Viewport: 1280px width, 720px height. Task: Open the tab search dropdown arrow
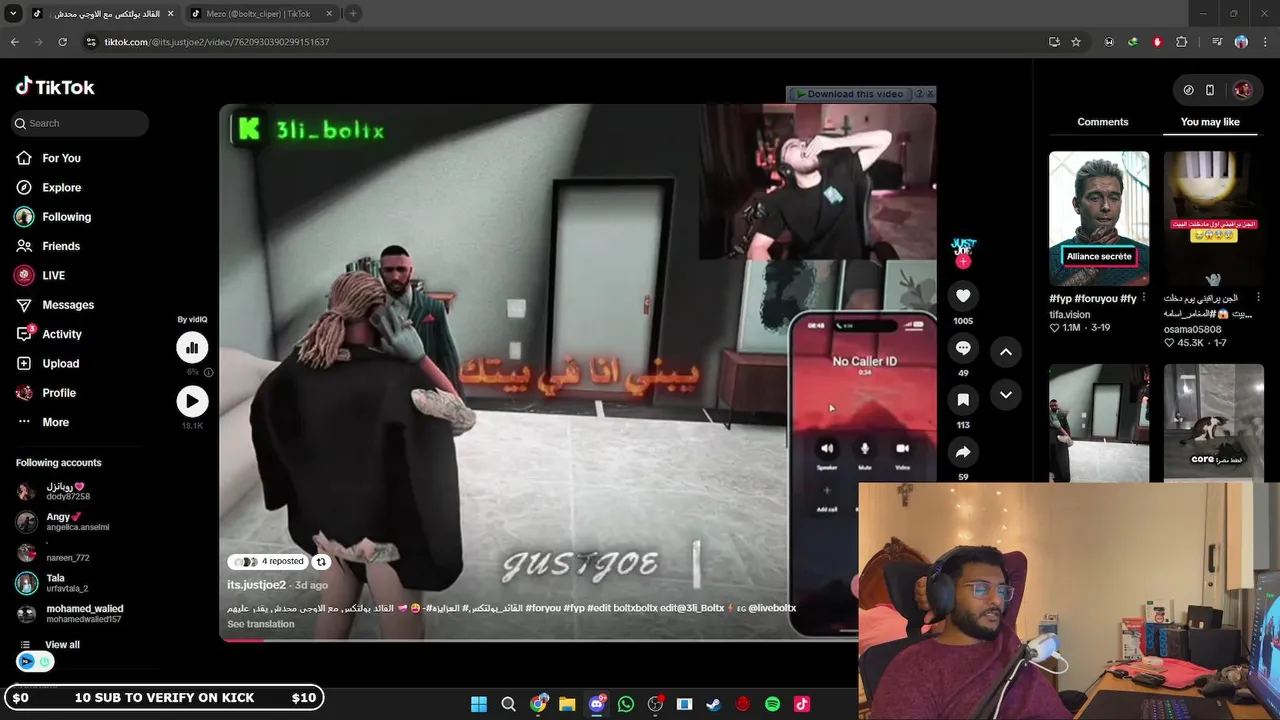tap(13, 13)
